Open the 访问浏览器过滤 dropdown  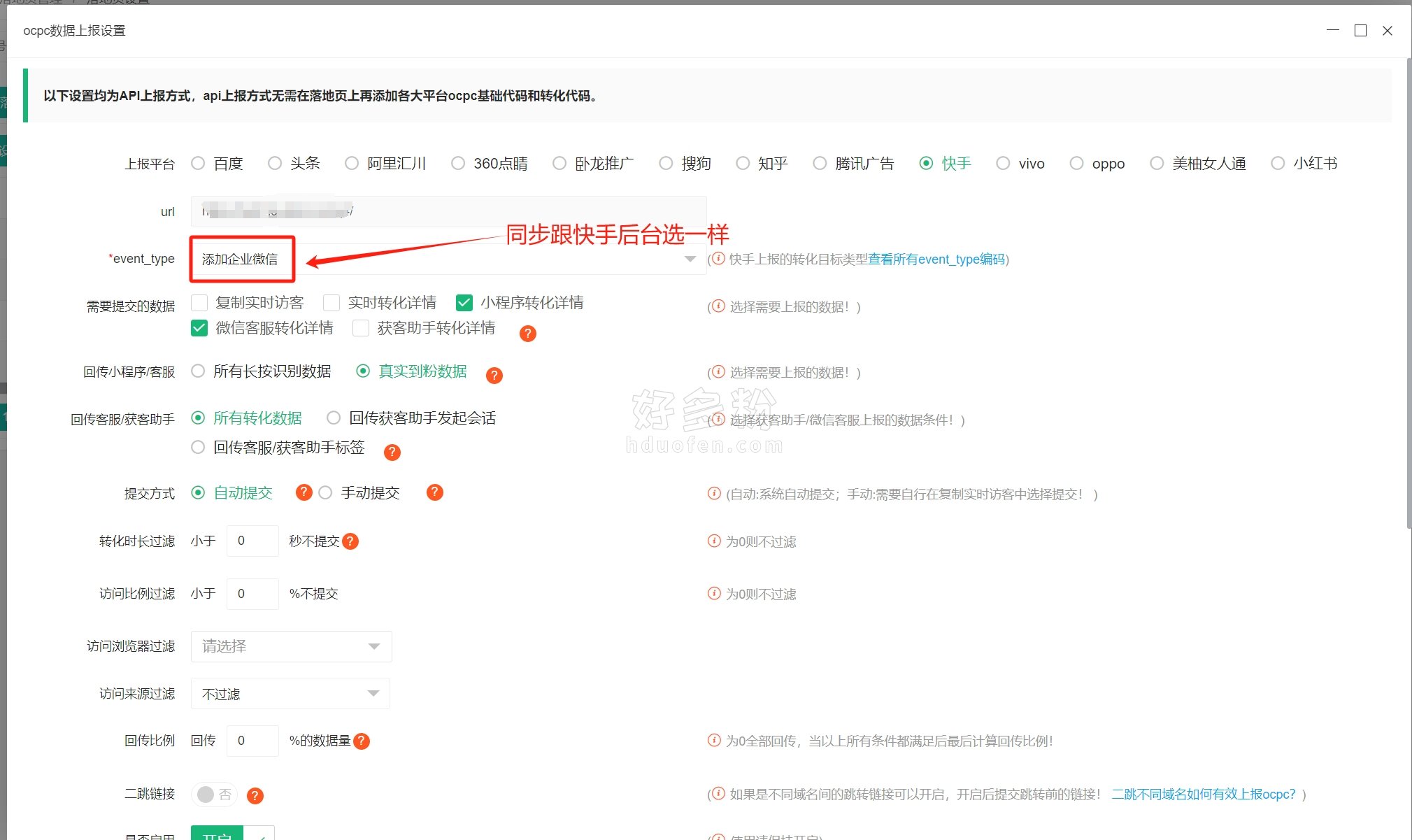(291, 646)
